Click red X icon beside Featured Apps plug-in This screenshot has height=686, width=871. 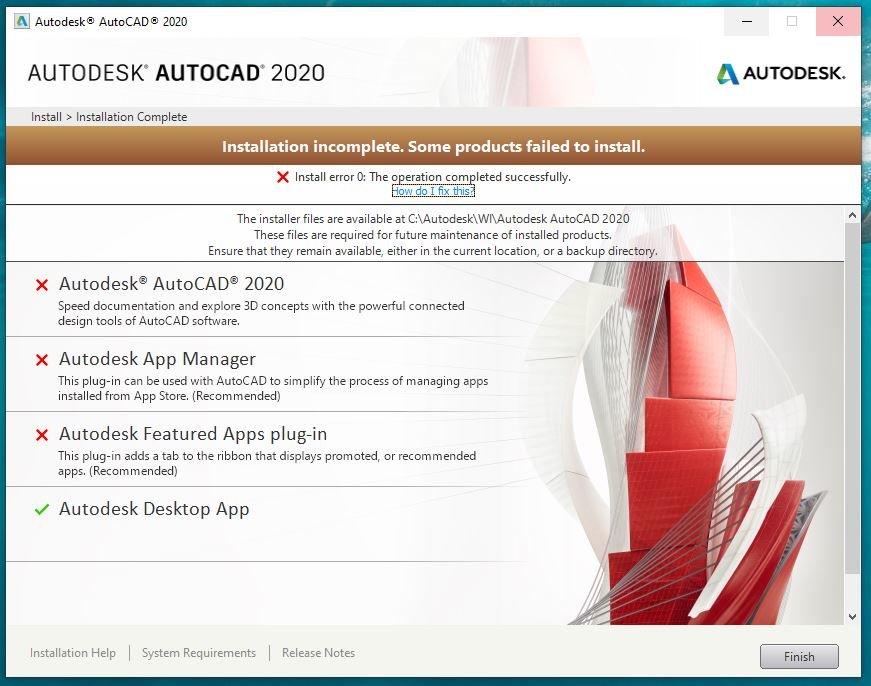[x=42, y=435]
